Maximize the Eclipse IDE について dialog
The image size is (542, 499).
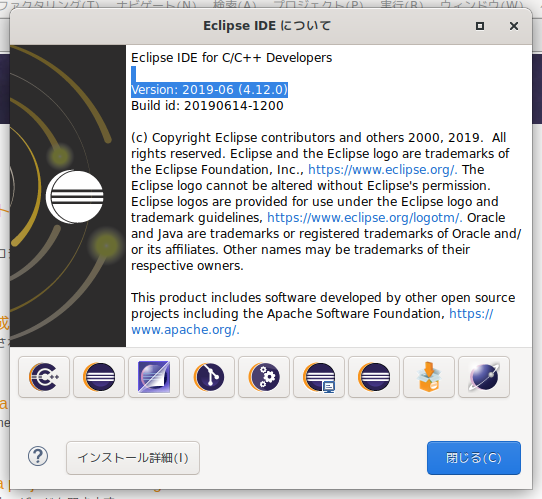pos(480,26)
